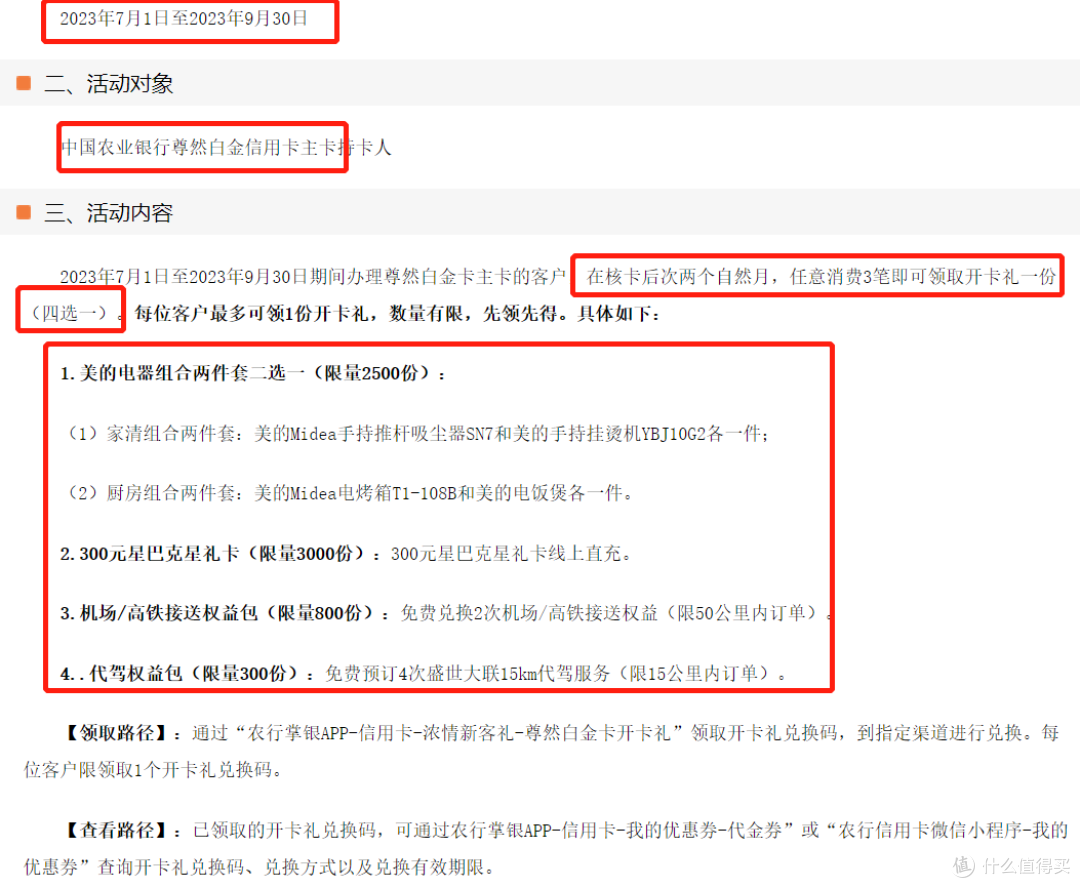The height and width of the screenshot is (888, 1080).
Task: Click the line （1）家清组合两件套
Action: pos(414,434)
